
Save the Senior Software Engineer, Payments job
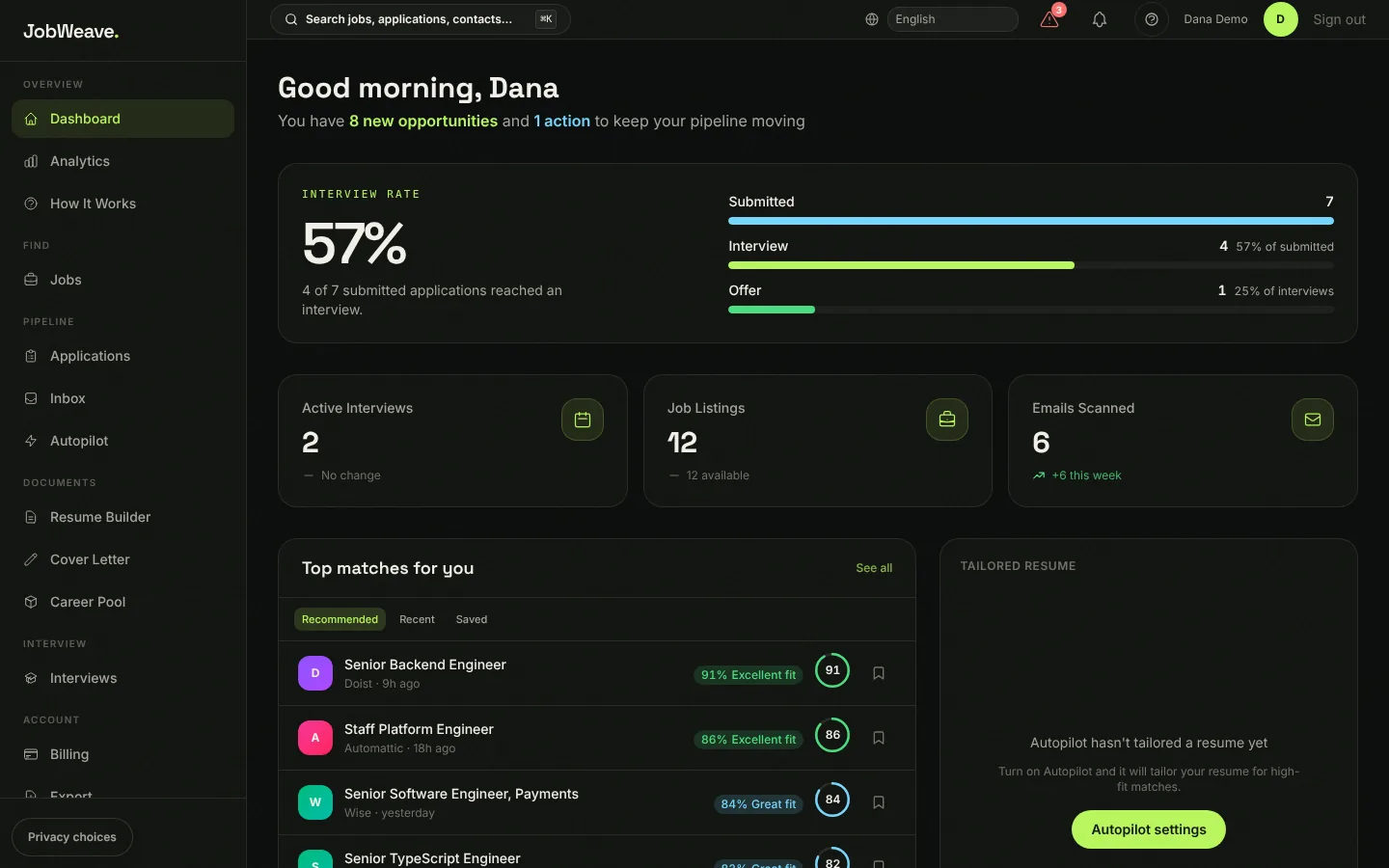tap(879, 802)
